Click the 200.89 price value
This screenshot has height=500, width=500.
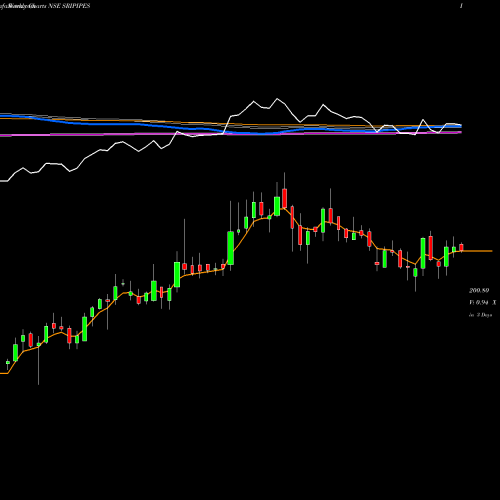click(479, 291)
